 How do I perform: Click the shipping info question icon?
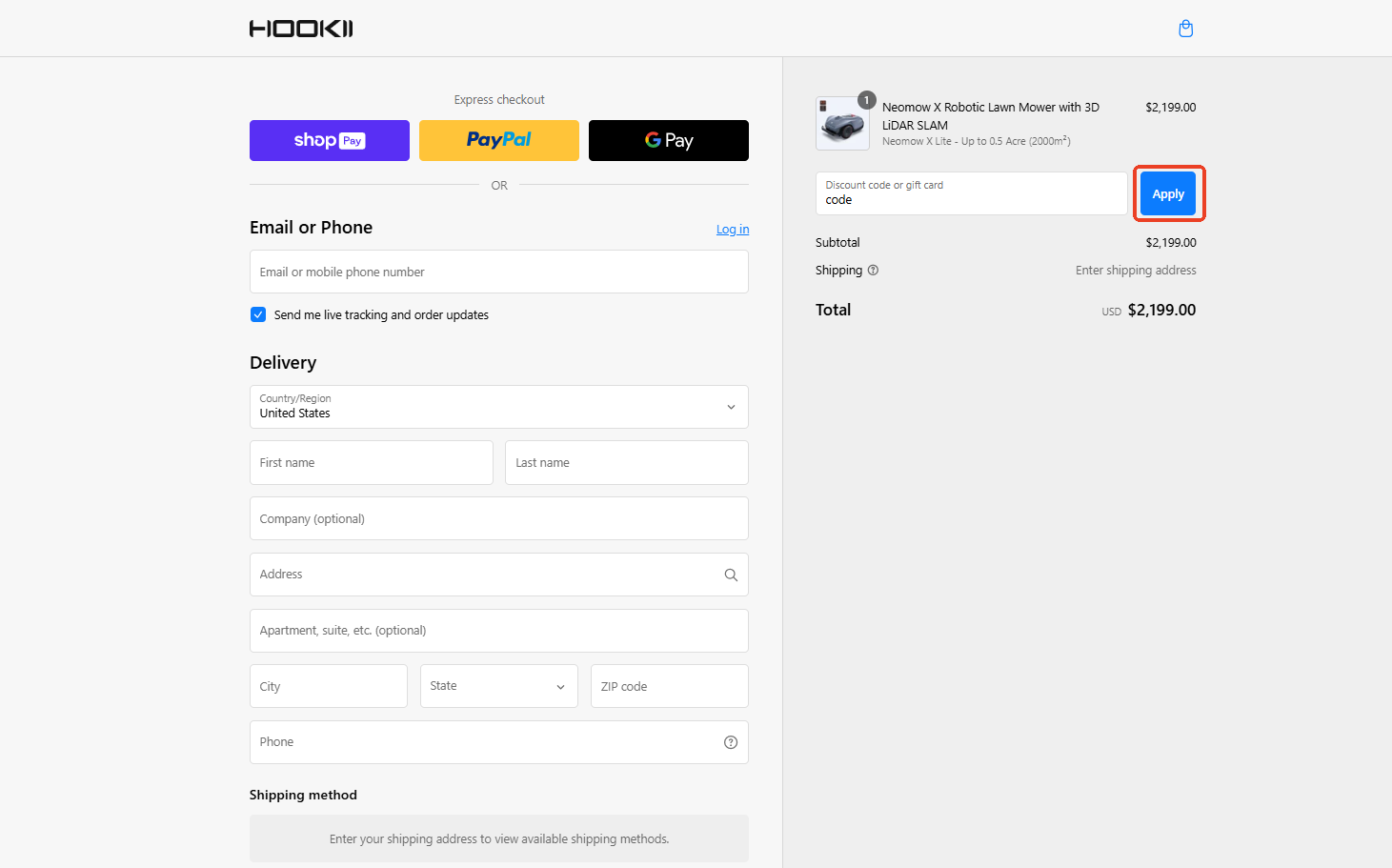tap(873, 271)
